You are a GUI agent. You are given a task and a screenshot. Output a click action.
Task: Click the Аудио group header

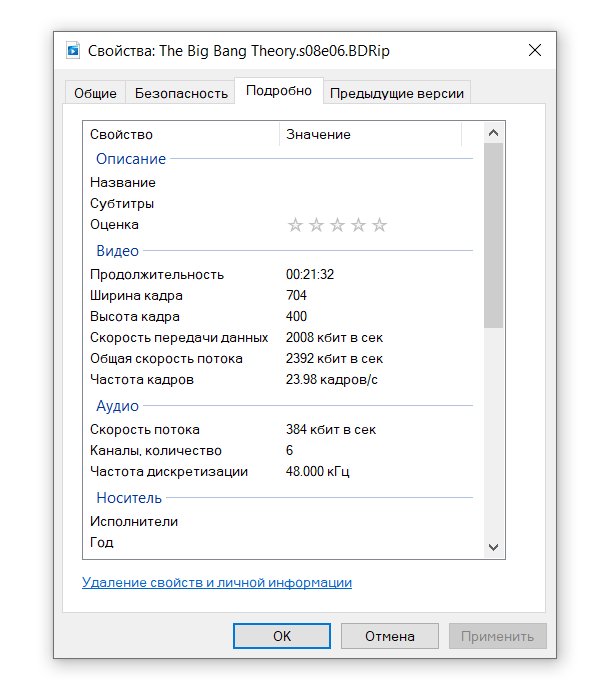118,406
